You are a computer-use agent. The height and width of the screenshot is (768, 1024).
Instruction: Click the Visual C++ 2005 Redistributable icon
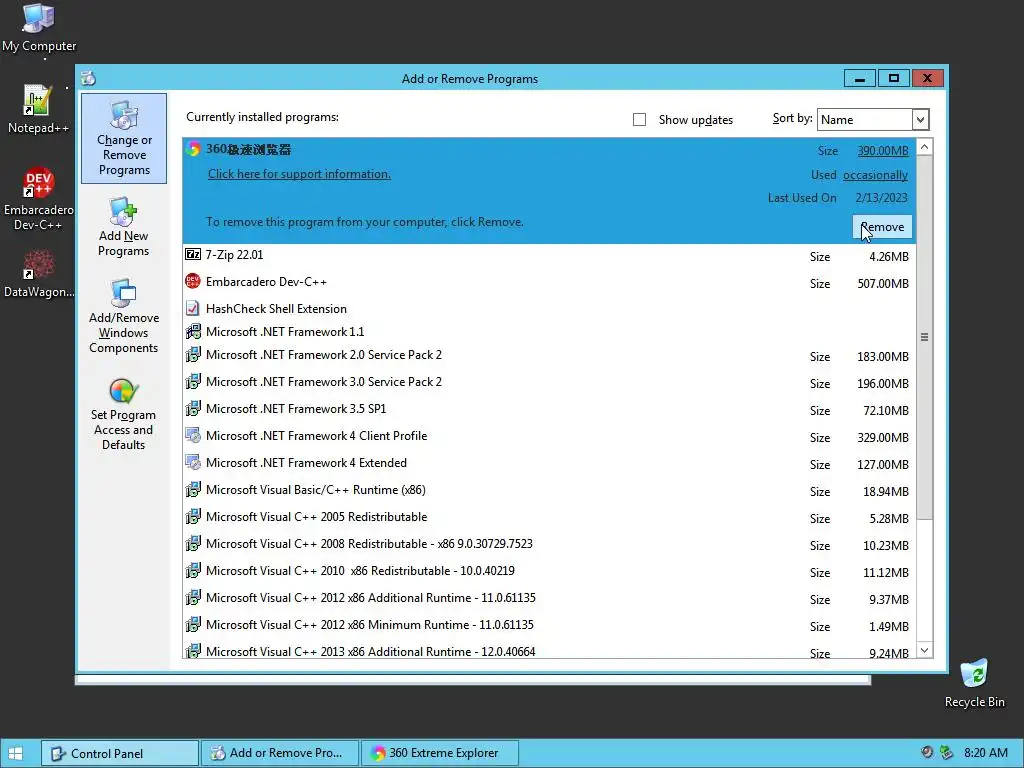193,517
